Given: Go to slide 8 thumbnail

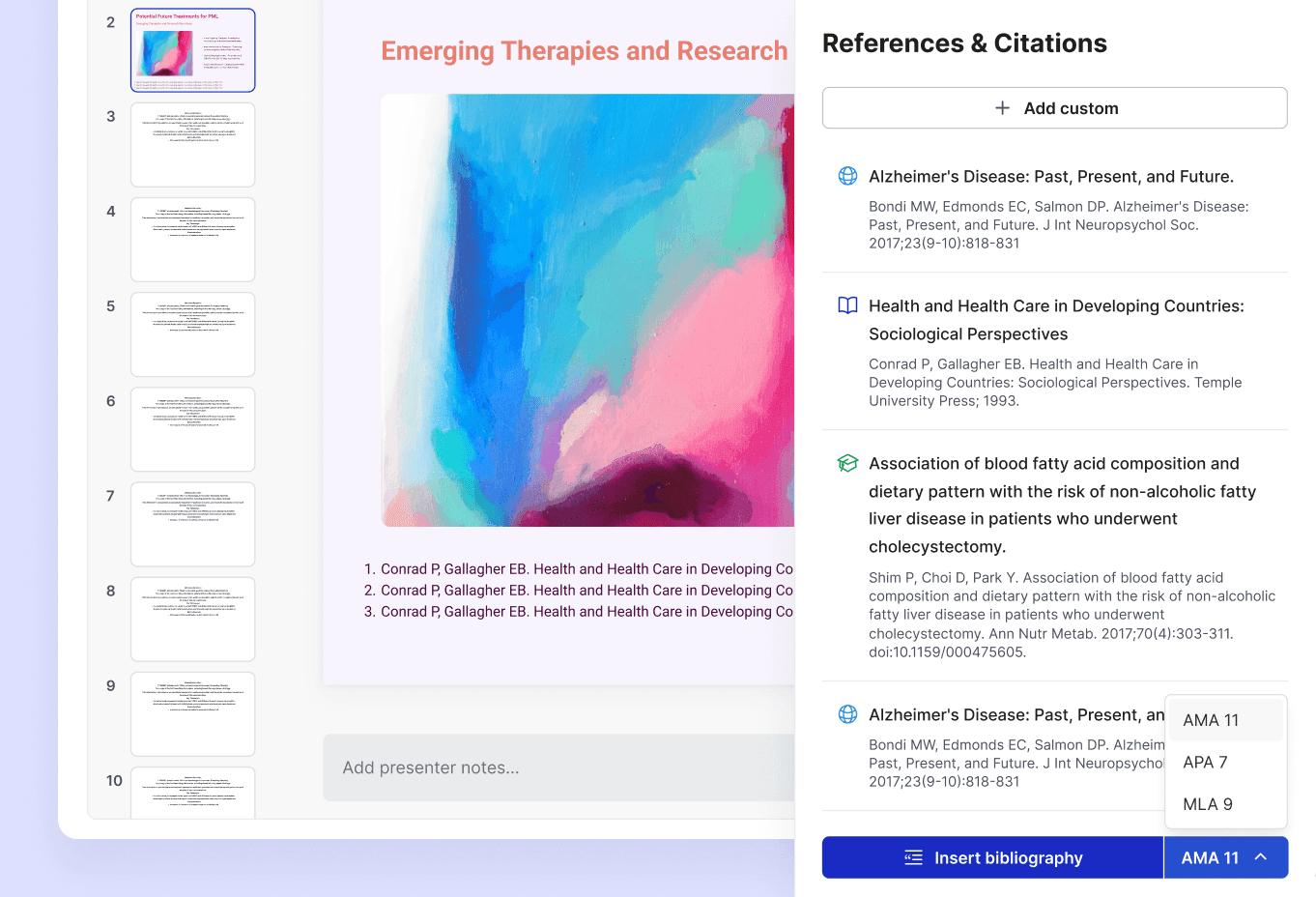Looking at the screenshot, I should pos(193,619).
